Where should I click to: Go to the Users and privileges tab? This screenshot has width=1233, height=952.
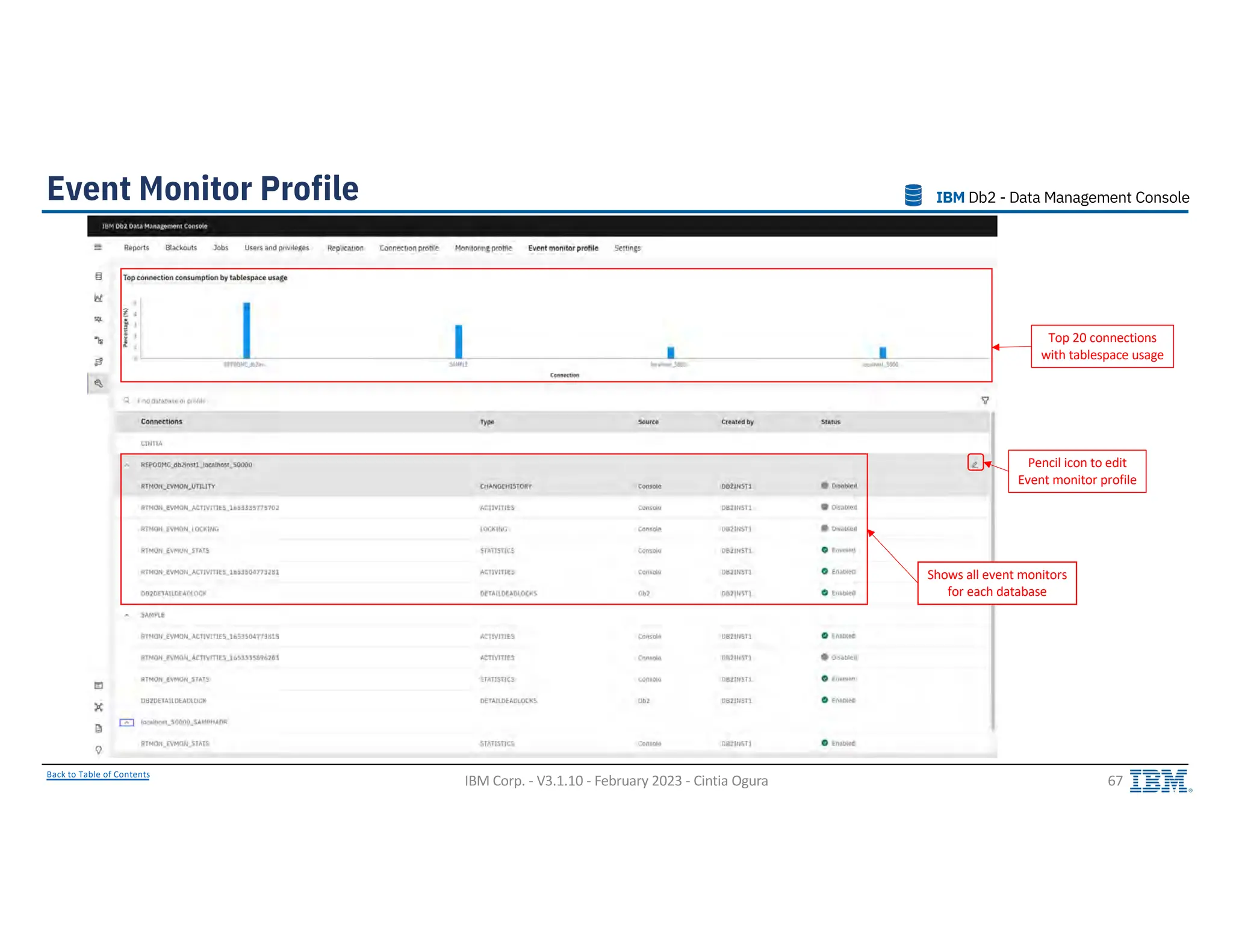(x=276, y=248)
